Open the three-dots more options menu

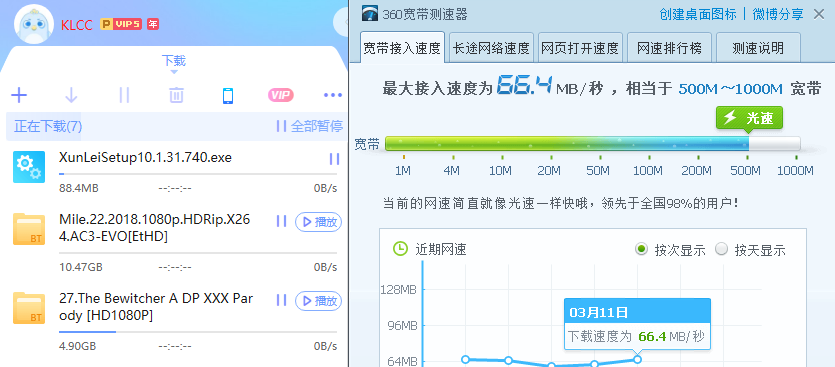pos(333,95)
